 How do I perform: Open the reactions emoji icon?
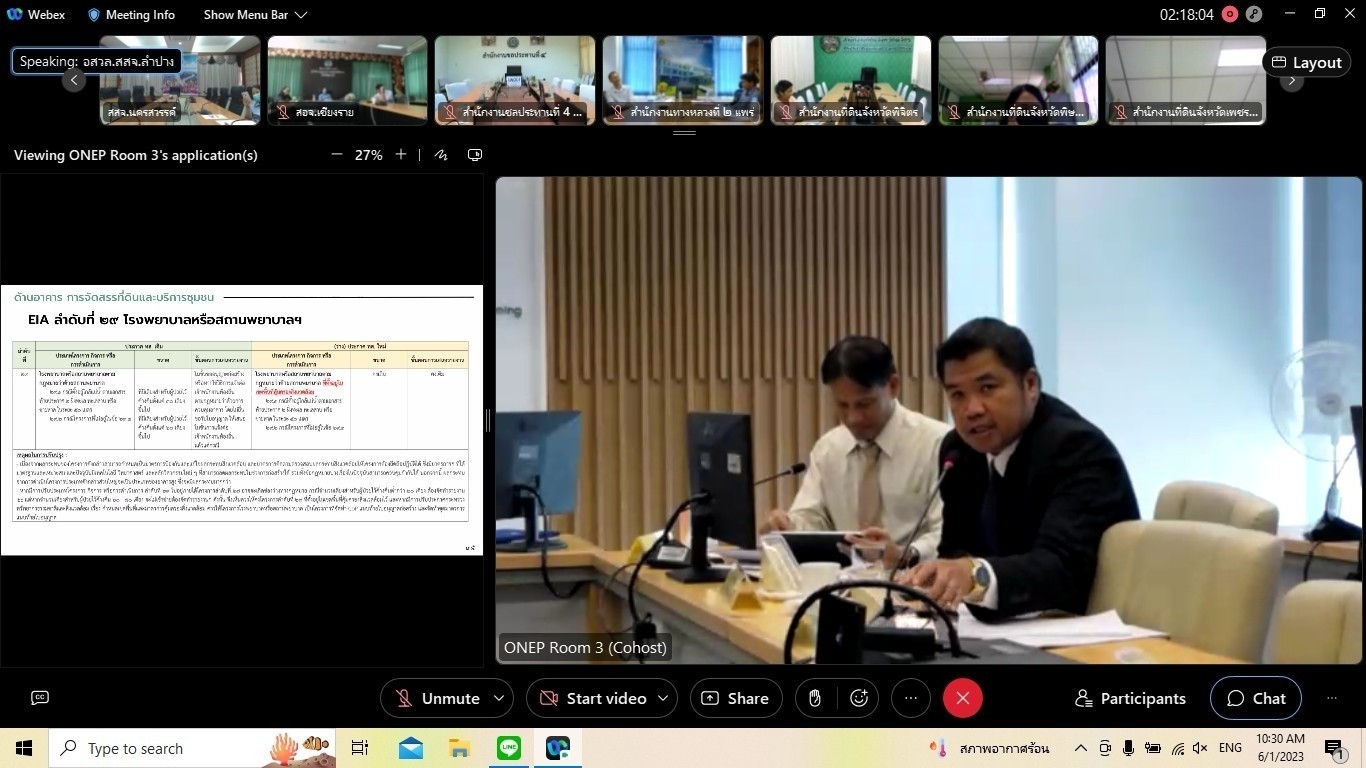[x=859, y=698]
